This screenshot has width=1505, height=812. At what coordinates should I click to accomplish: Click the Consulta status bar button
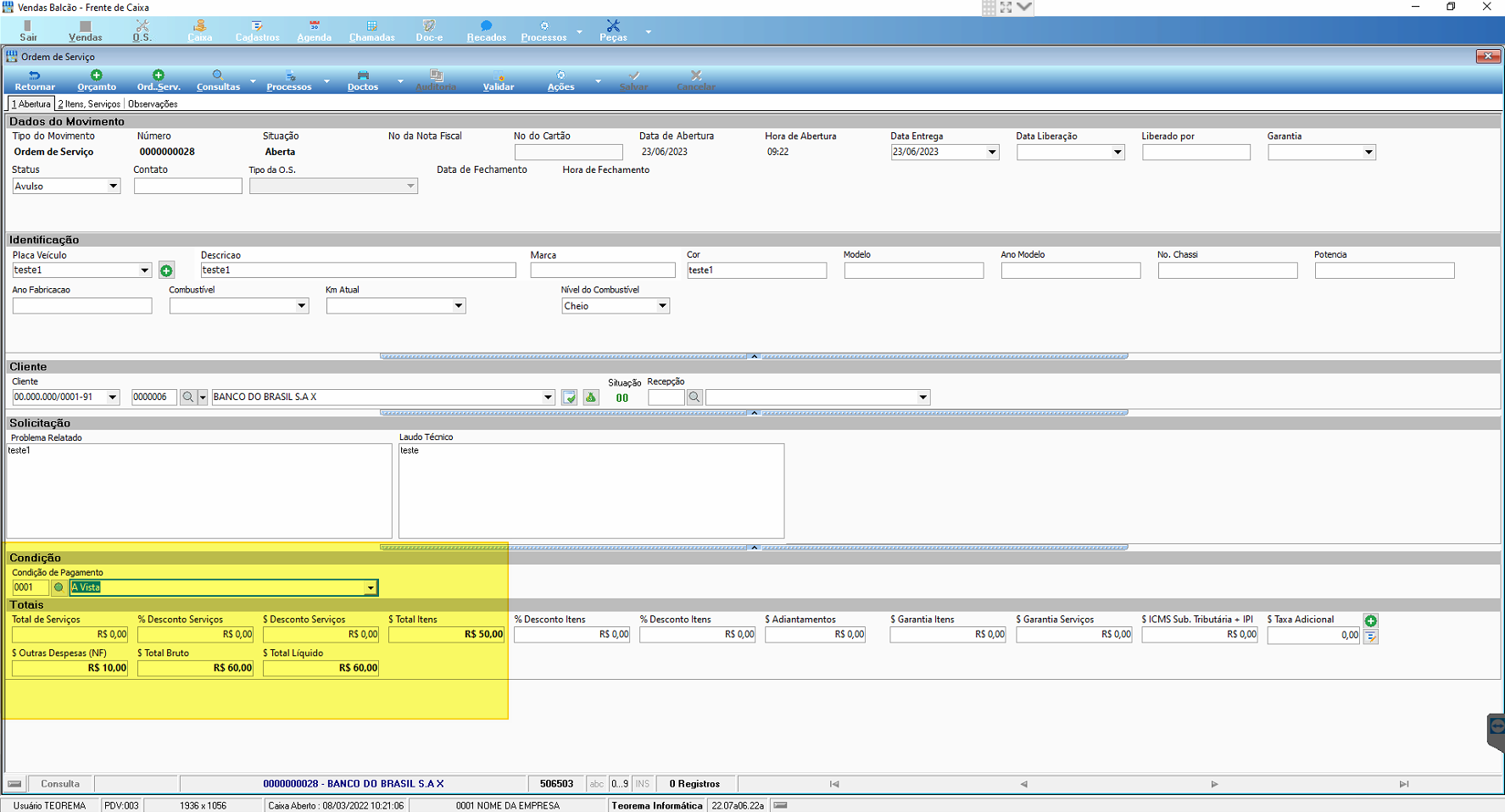point(60,784)
